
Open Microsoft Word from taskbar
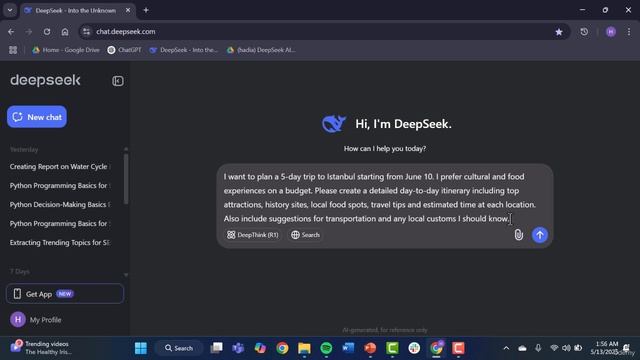[x=348, y=348]
